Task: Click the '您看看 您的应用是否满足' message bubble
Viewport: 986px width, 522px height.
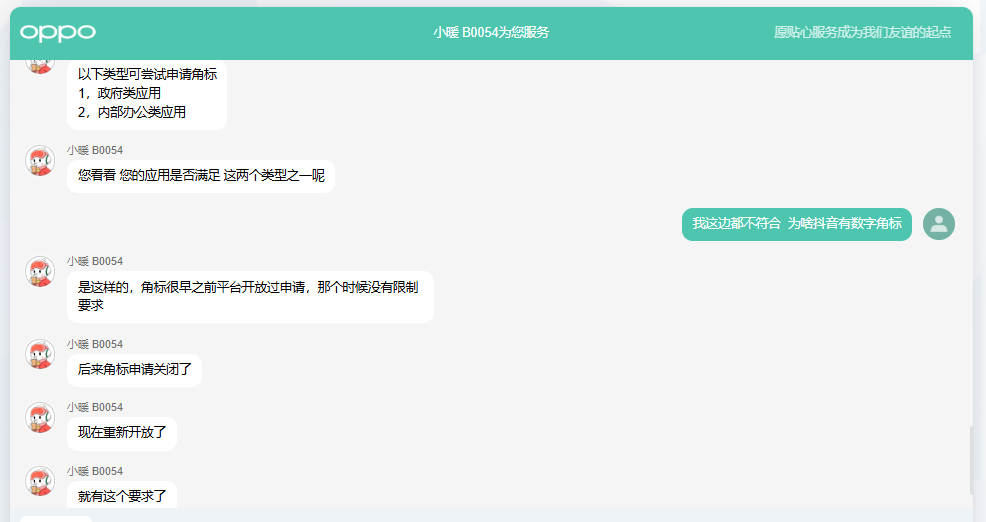Action: 200,176
